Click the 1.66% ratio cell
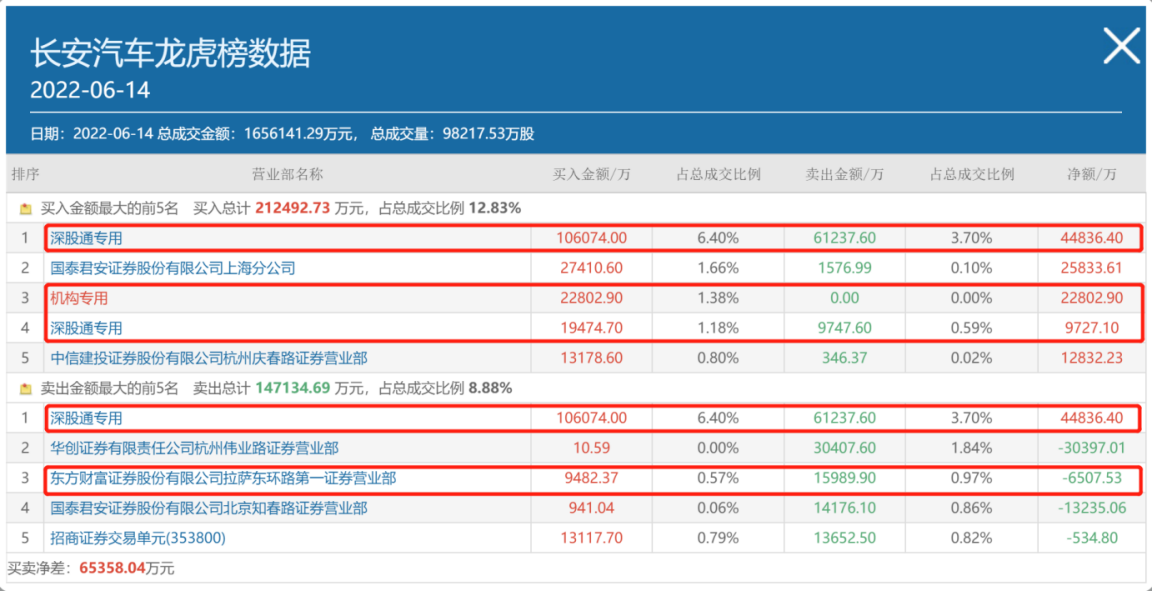 tap(719, 268)
